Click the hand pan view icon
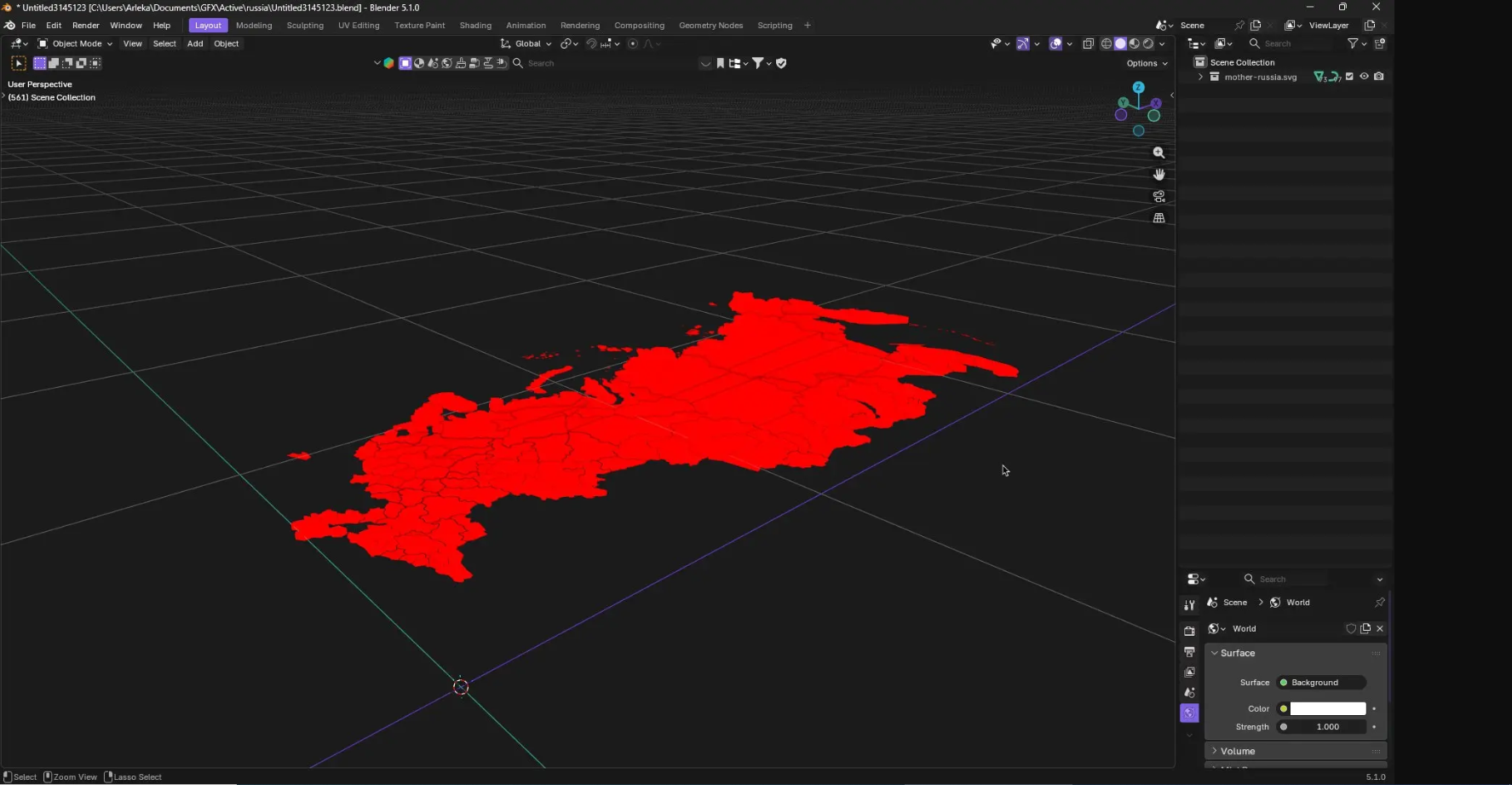Image resolution: width=1512 pixels, height=785 pixels. click(1158, 175)
